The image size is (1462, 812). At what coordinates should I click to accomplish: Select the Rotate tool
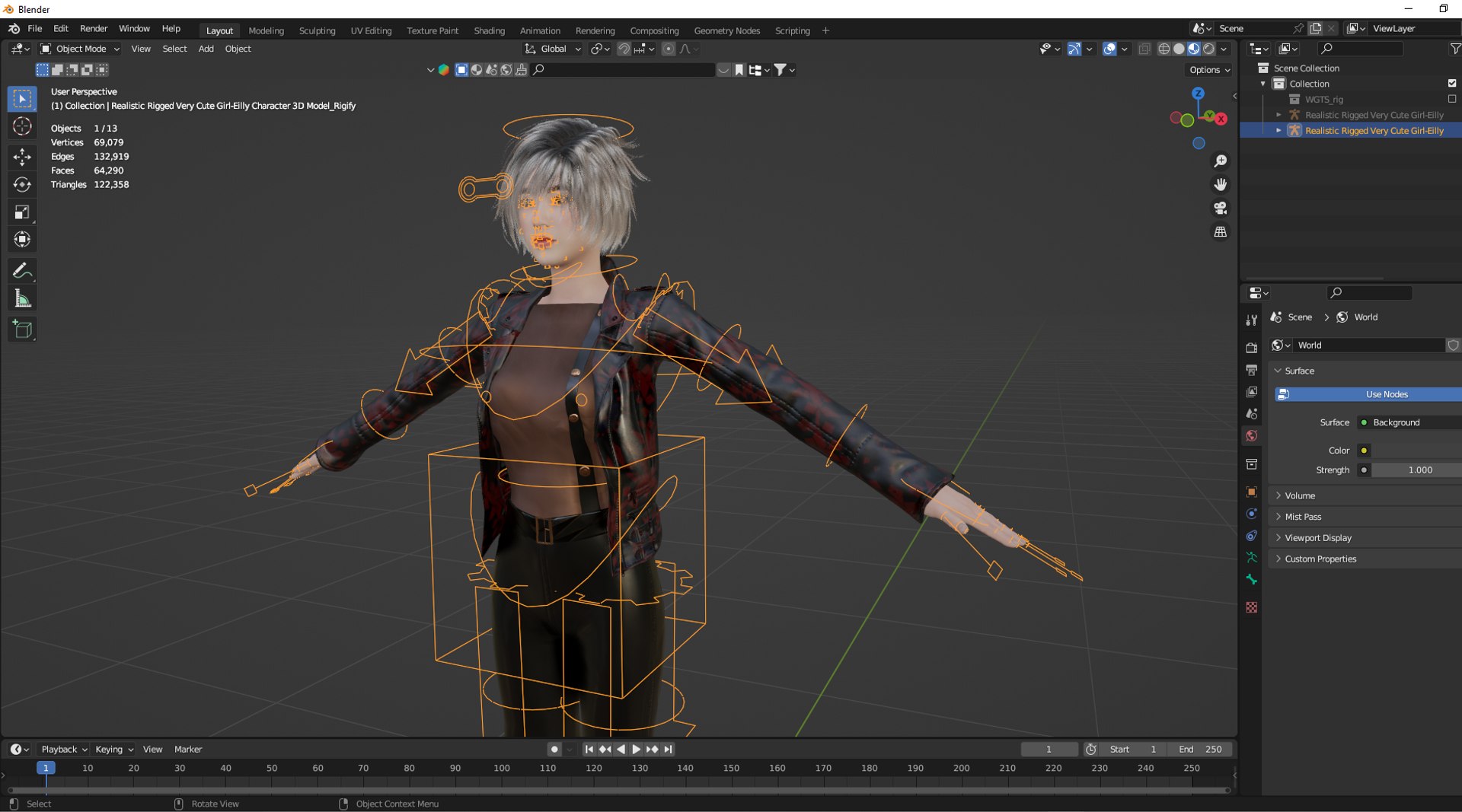pos(22,184)
